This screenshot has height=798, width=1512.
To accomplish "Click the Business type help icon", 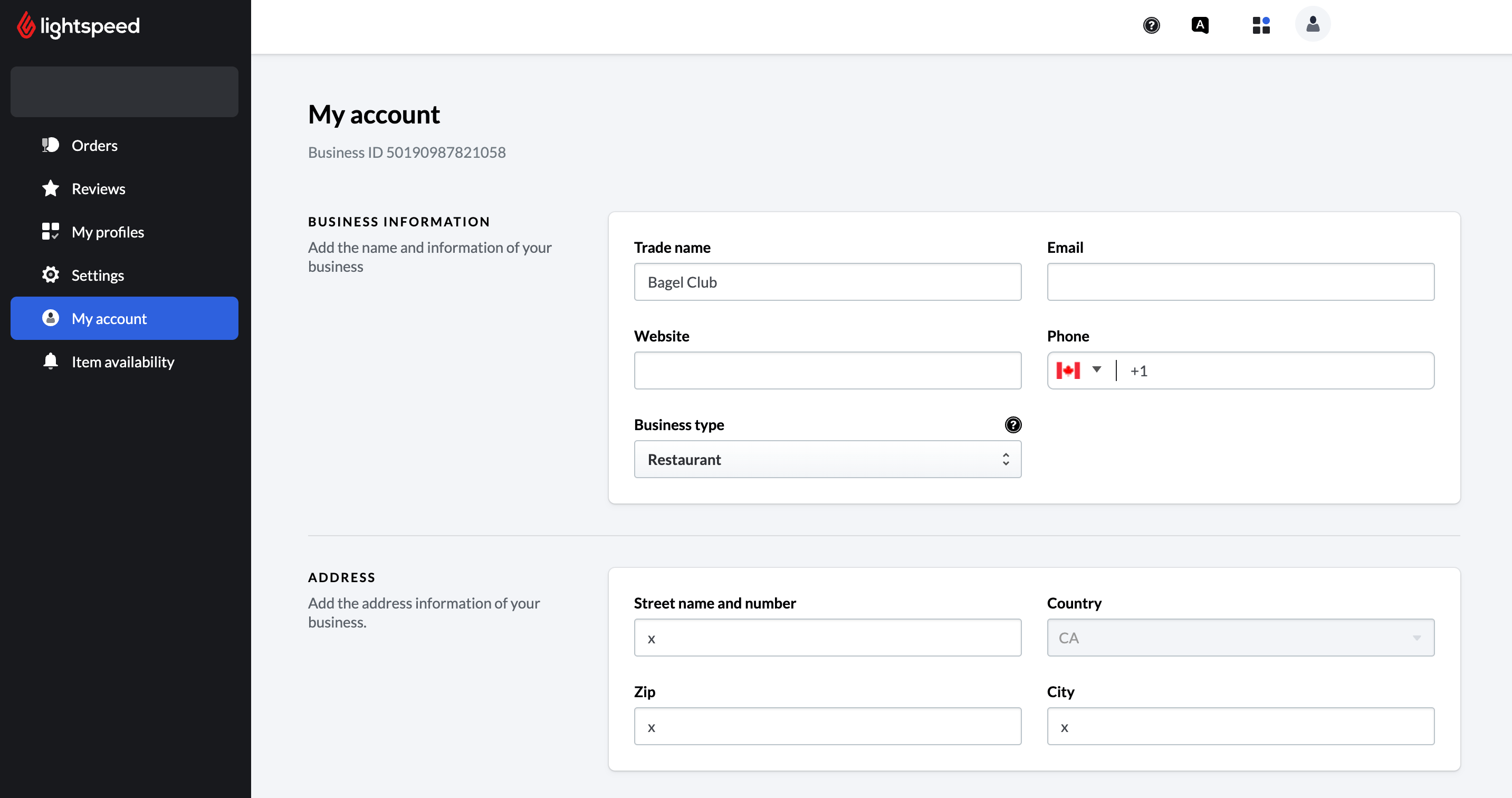I will click(x=1012, y=424).
